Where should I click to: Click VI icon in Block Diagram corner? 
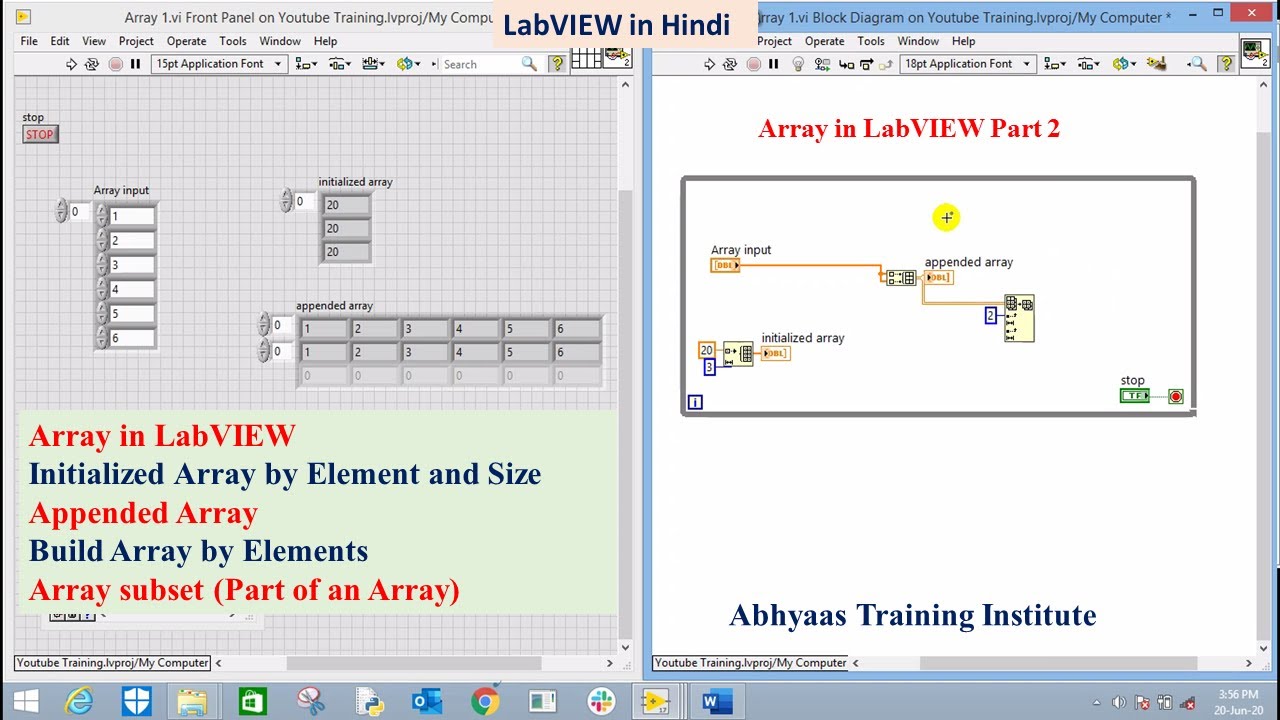point(1255,53)
